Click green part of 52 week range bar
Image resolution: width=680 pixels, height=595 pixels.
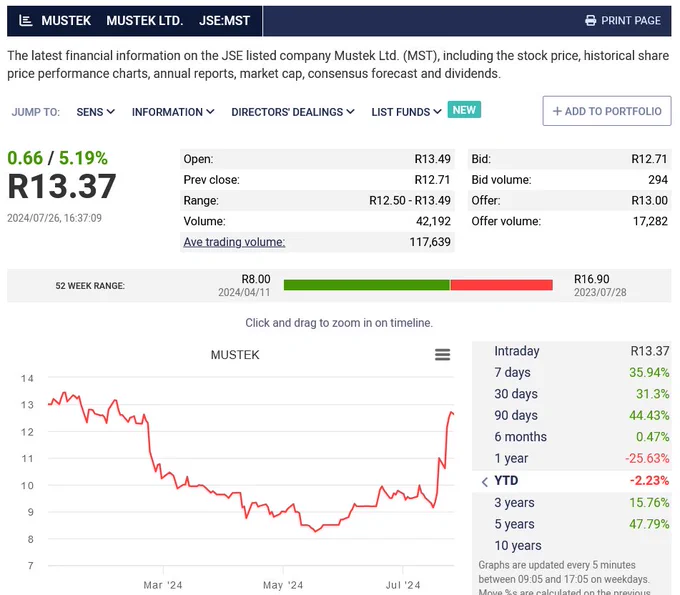[x=367, y=285]
